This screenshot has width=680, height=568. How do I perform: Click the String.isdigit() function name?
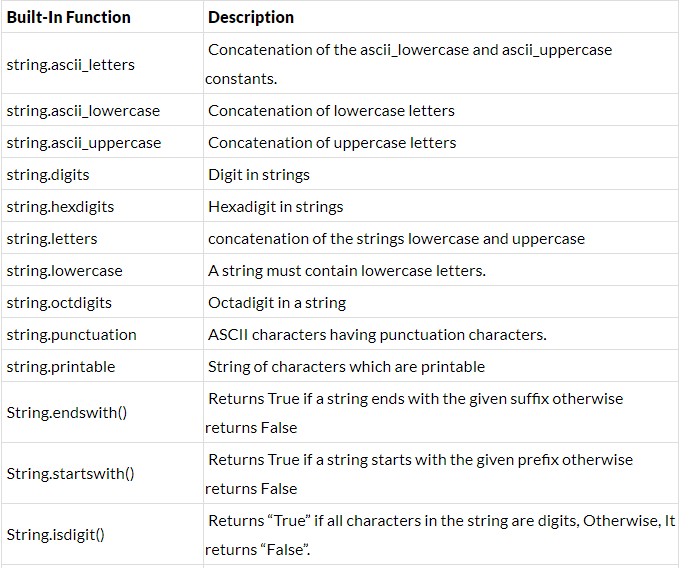pos(56,535)
